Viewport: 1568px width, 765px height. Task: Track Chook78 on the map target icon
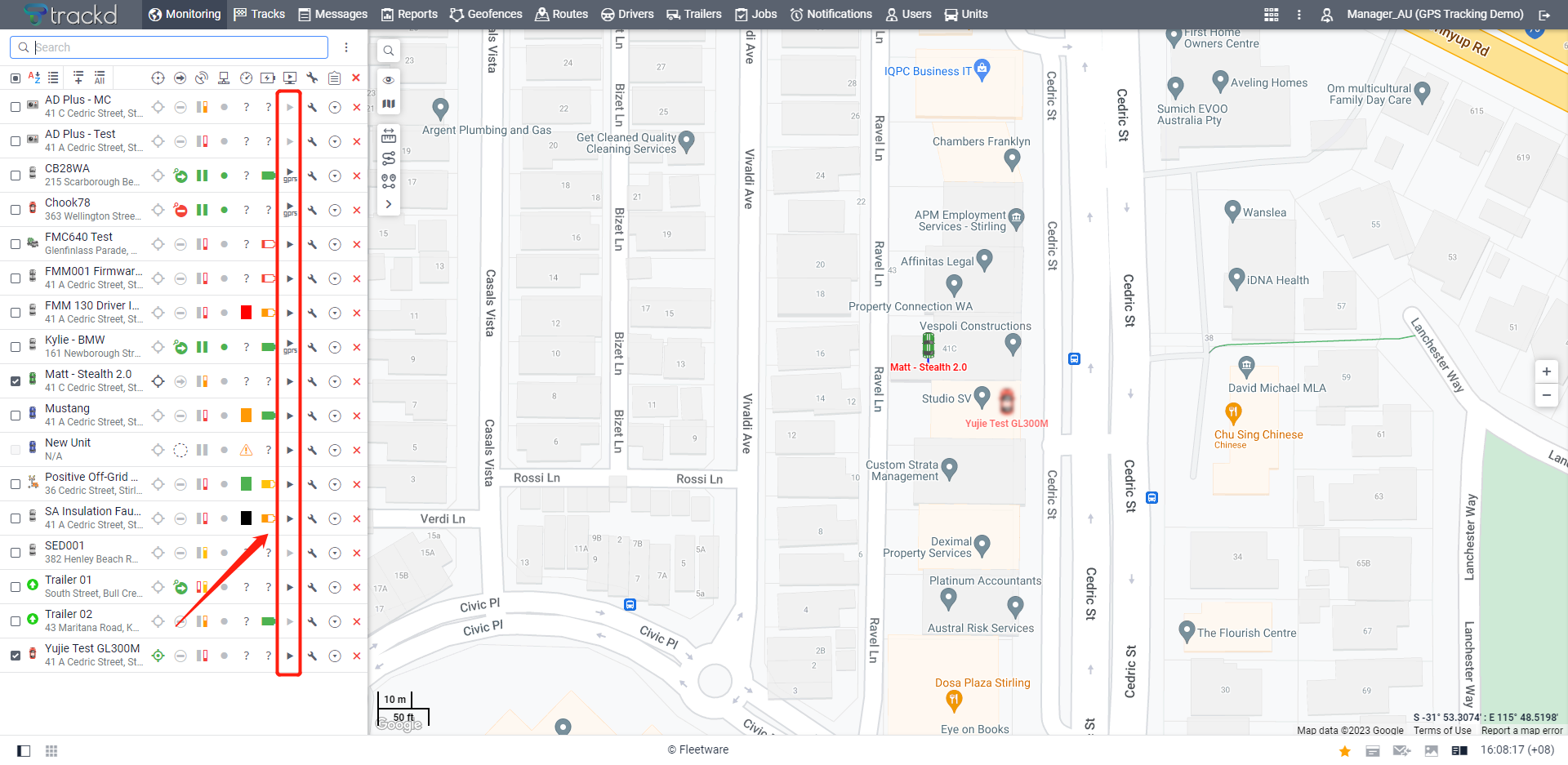(158, 210)
